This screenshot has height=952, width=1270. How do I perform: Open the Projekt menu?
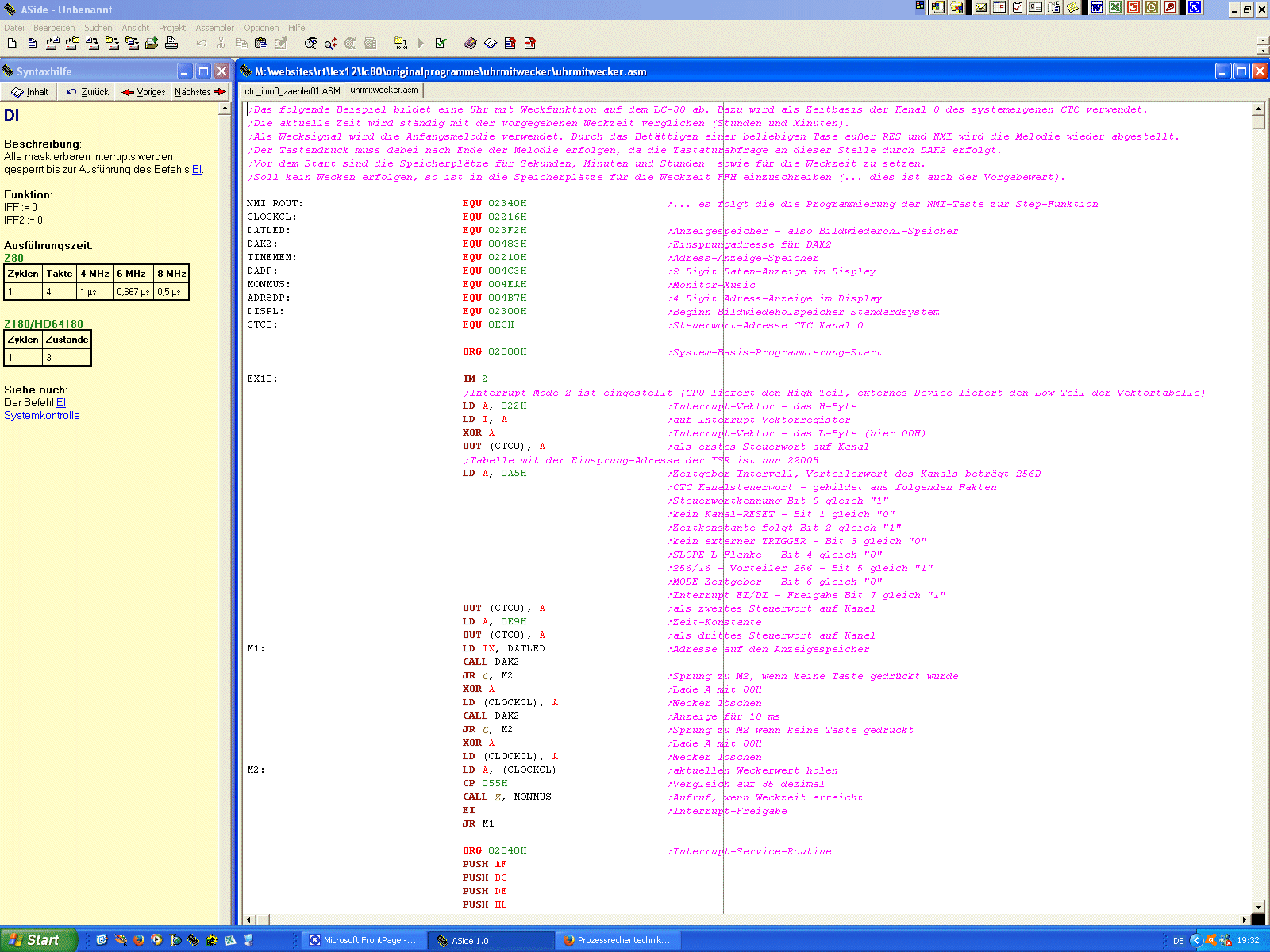point(172,28)
